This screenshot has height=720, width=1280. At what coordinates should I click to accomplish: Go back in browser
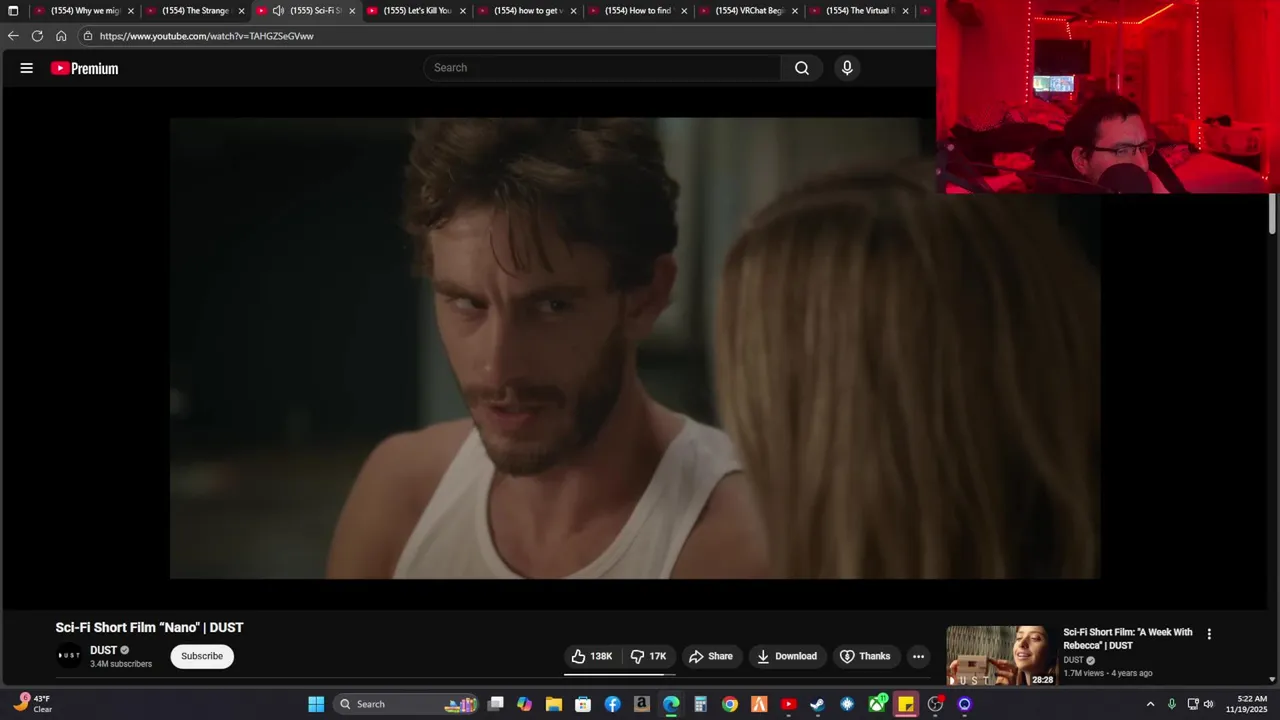click(13, 36)
